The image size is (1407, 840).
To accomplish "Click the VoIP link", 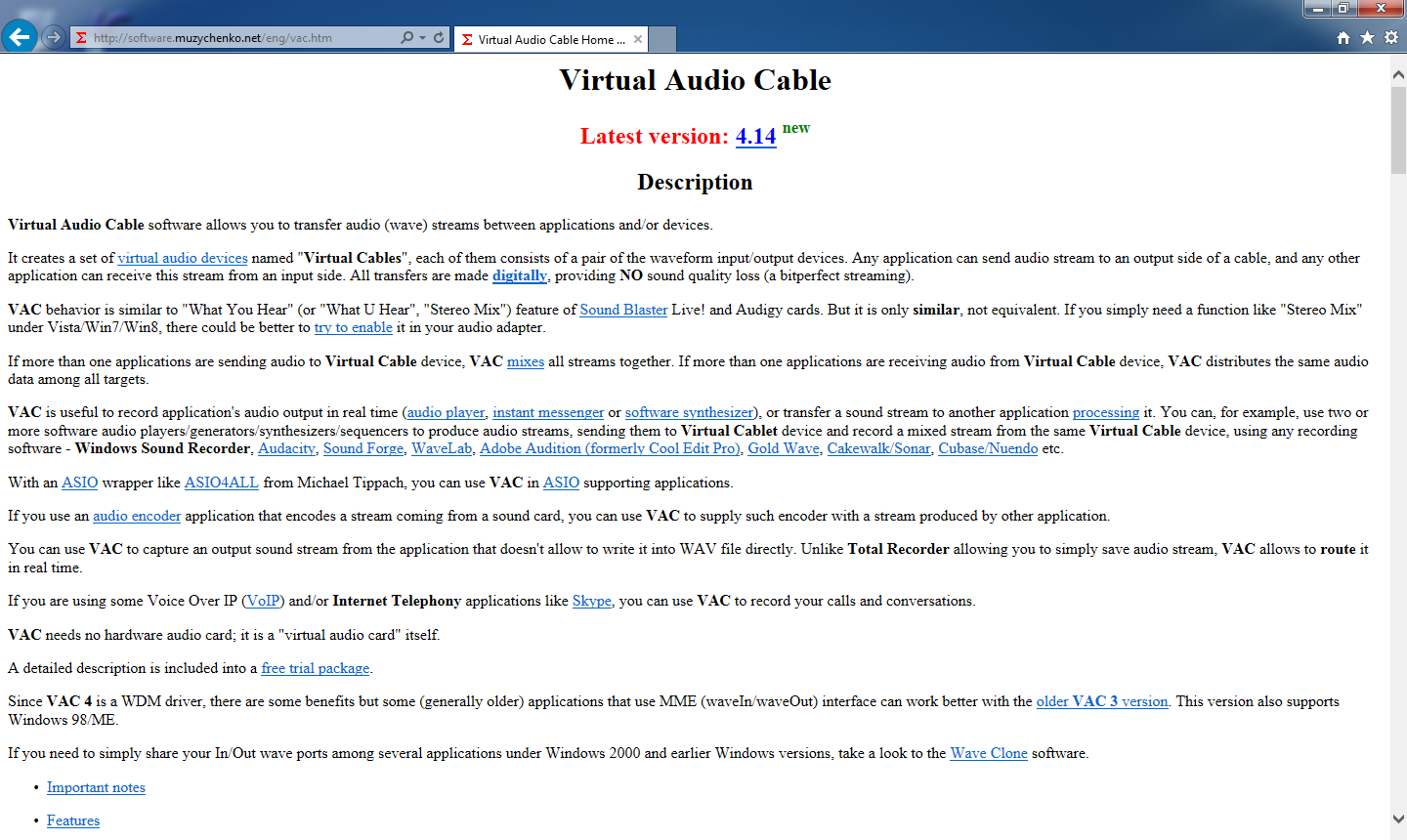I will tap(263, 601).
